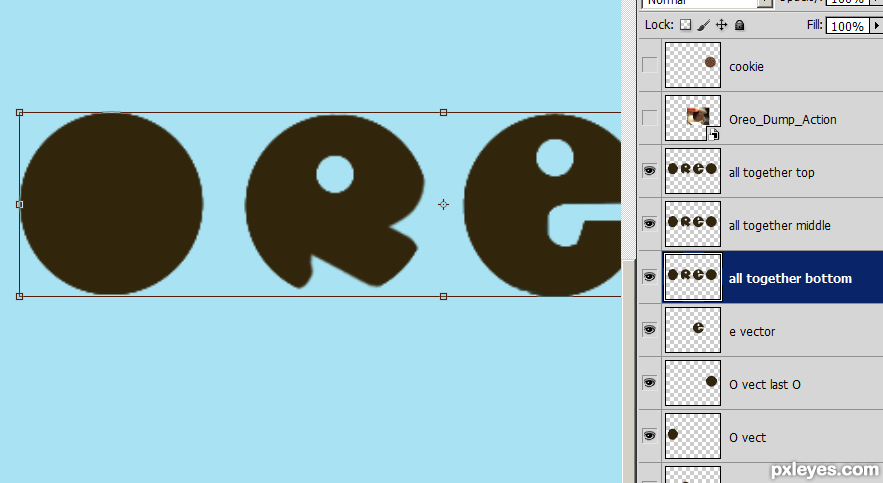This screenshot has width=883, height=483.
Task: Open the blend mode dropdown arrow
Action: (765, 3)
